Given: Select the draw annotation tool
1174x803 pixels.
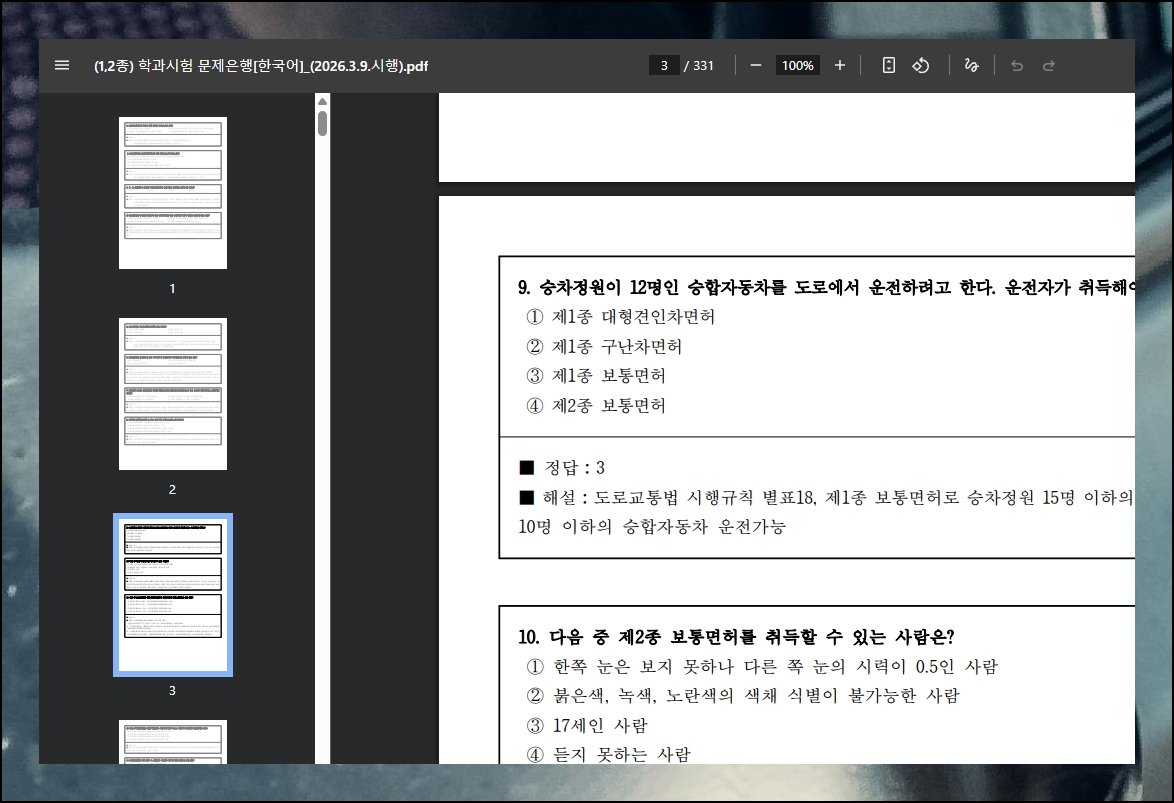Looking at the screenshot, I should coord(971,65).
